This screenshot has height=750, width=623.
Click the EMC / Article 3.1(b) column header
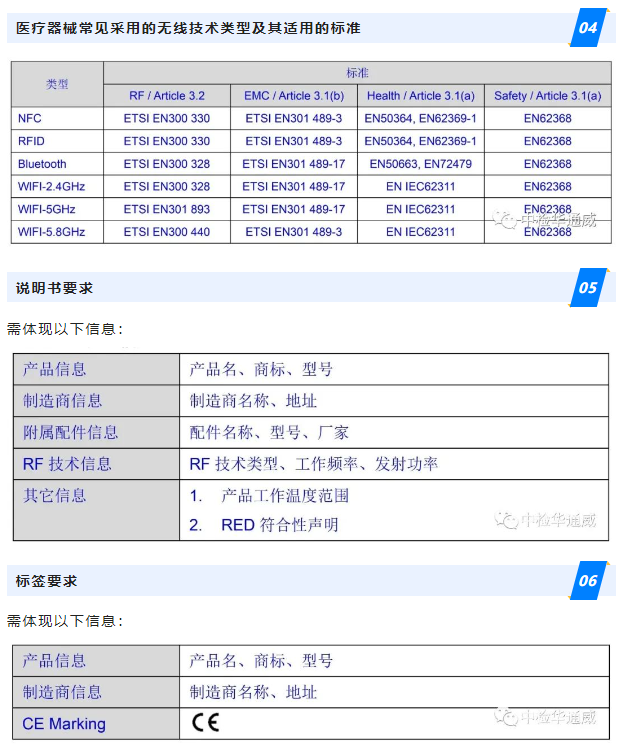click(x=294, y=96)
